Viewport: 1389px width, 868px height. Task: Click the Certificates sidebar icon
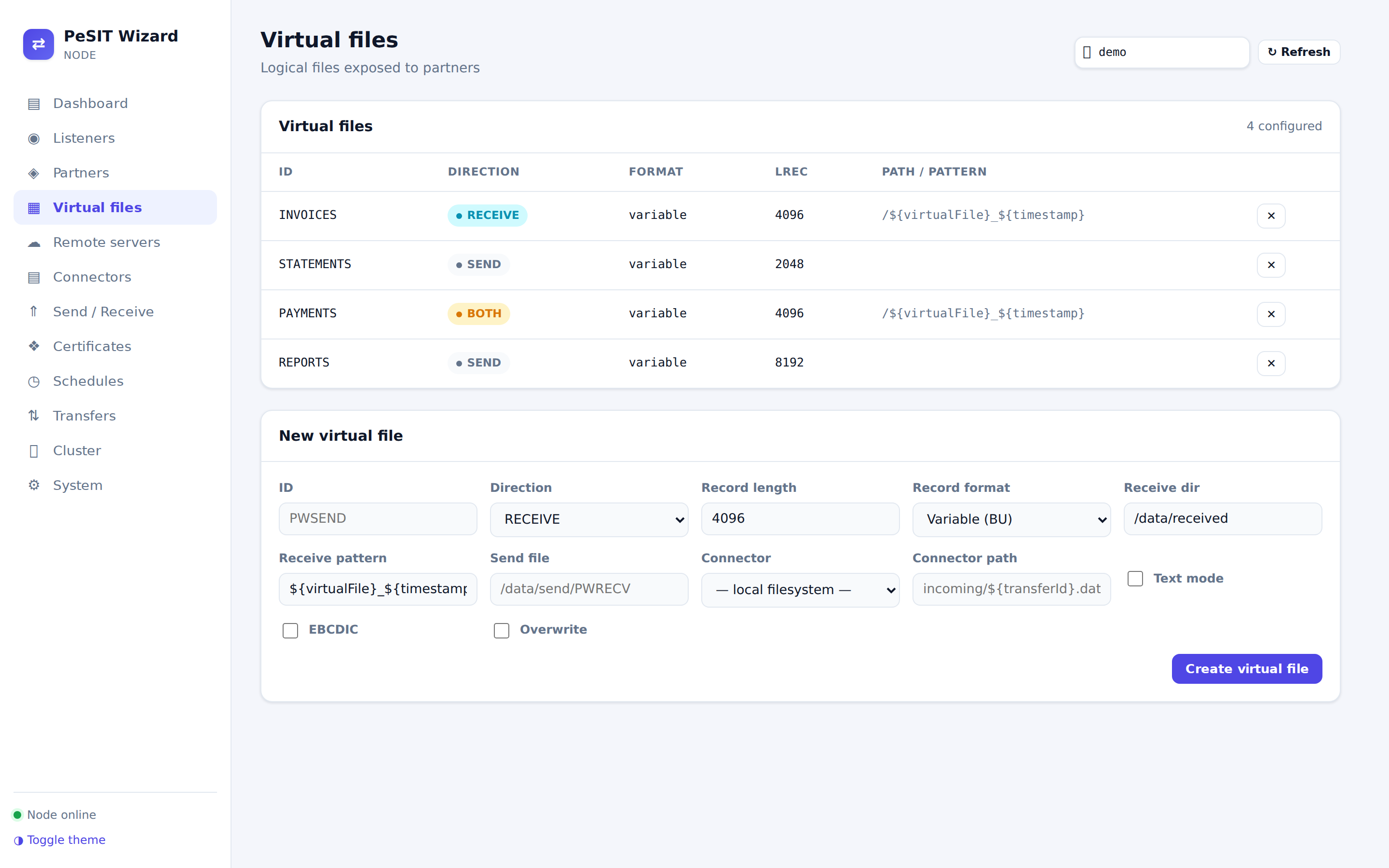(34, 347)
